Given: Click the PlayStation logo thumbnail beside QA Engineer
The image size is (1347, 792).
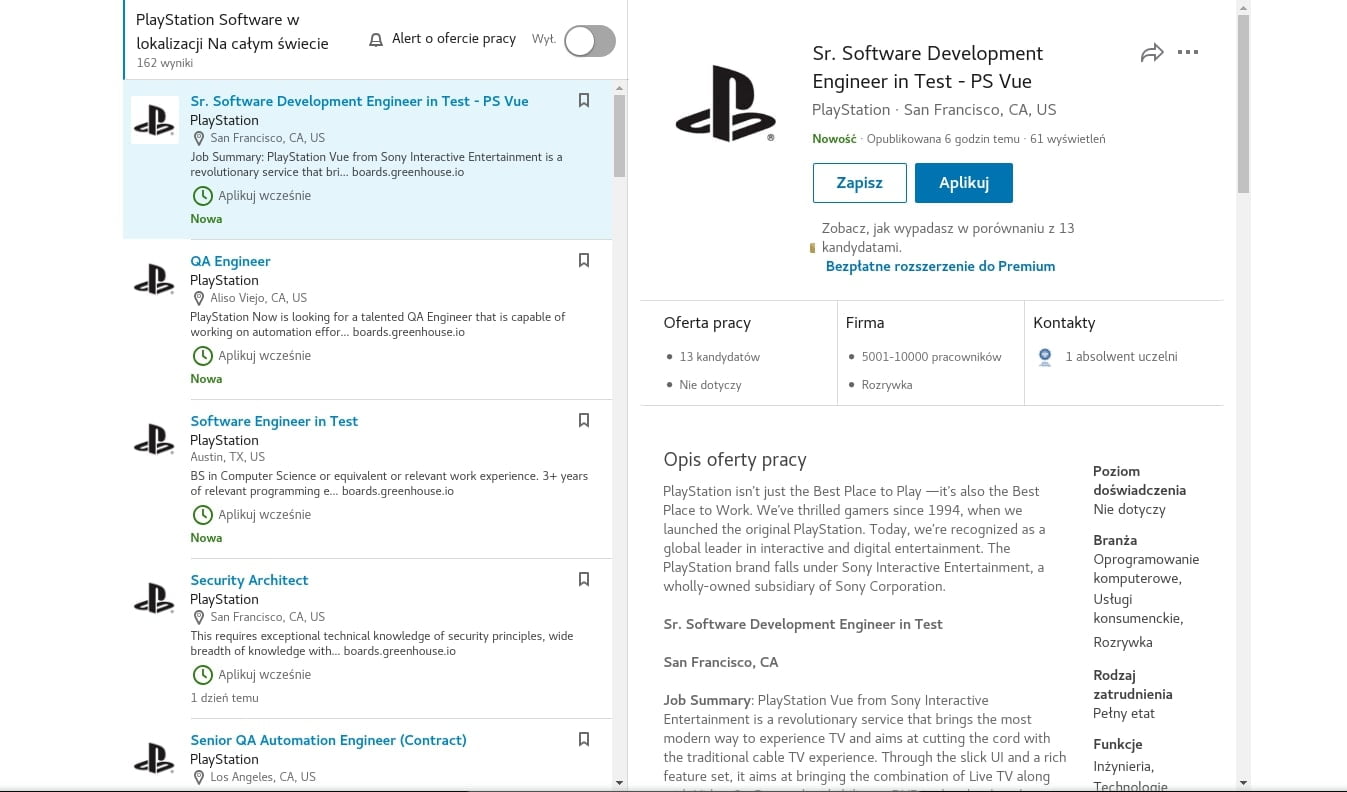Looking at the screenshot, I should click(x=154, y=280).
